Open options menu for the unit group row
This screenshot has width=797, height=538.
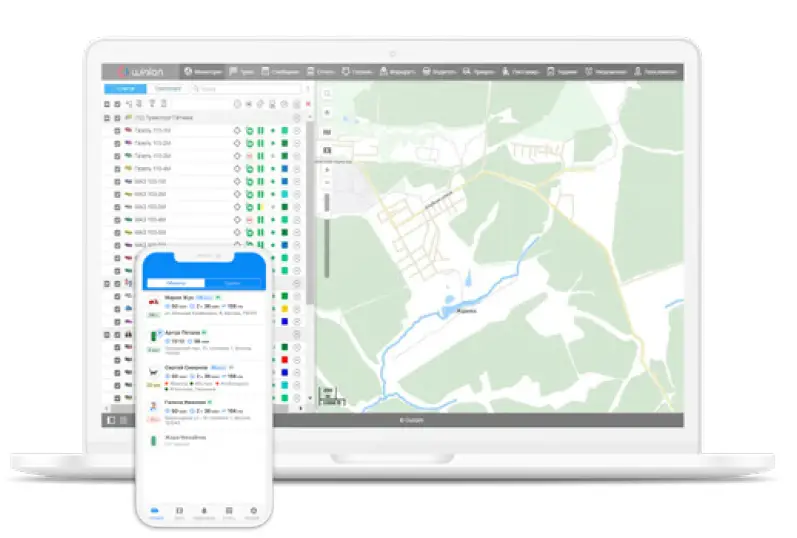(x=297, y=118)
